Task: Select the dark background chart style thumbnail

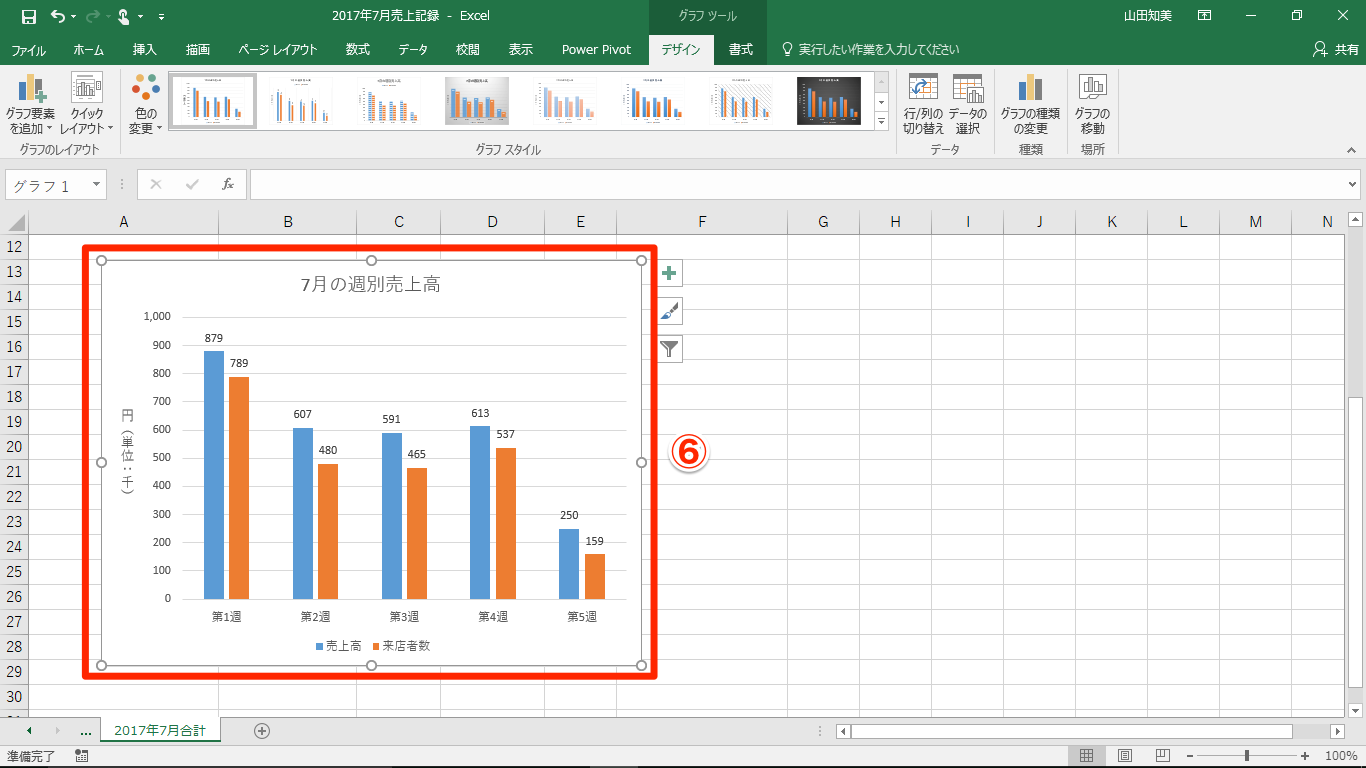Action: (829, 101)
